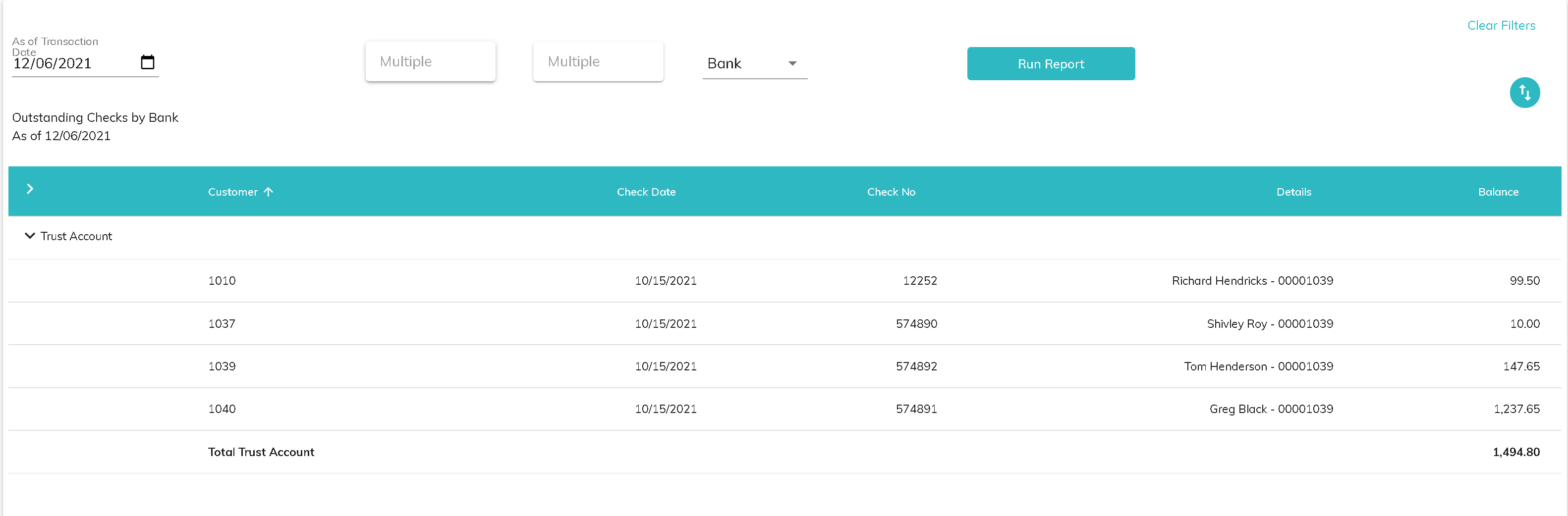Click check number 574892
Viewport: 1568px width, 516px height.
coord(916,366)
